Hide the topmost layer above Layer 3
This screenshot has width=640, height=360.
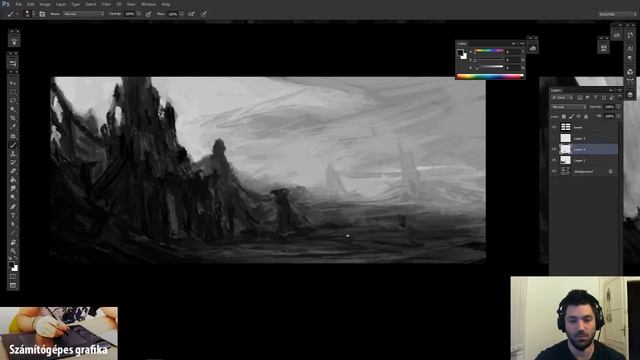[x=554, y=127]
